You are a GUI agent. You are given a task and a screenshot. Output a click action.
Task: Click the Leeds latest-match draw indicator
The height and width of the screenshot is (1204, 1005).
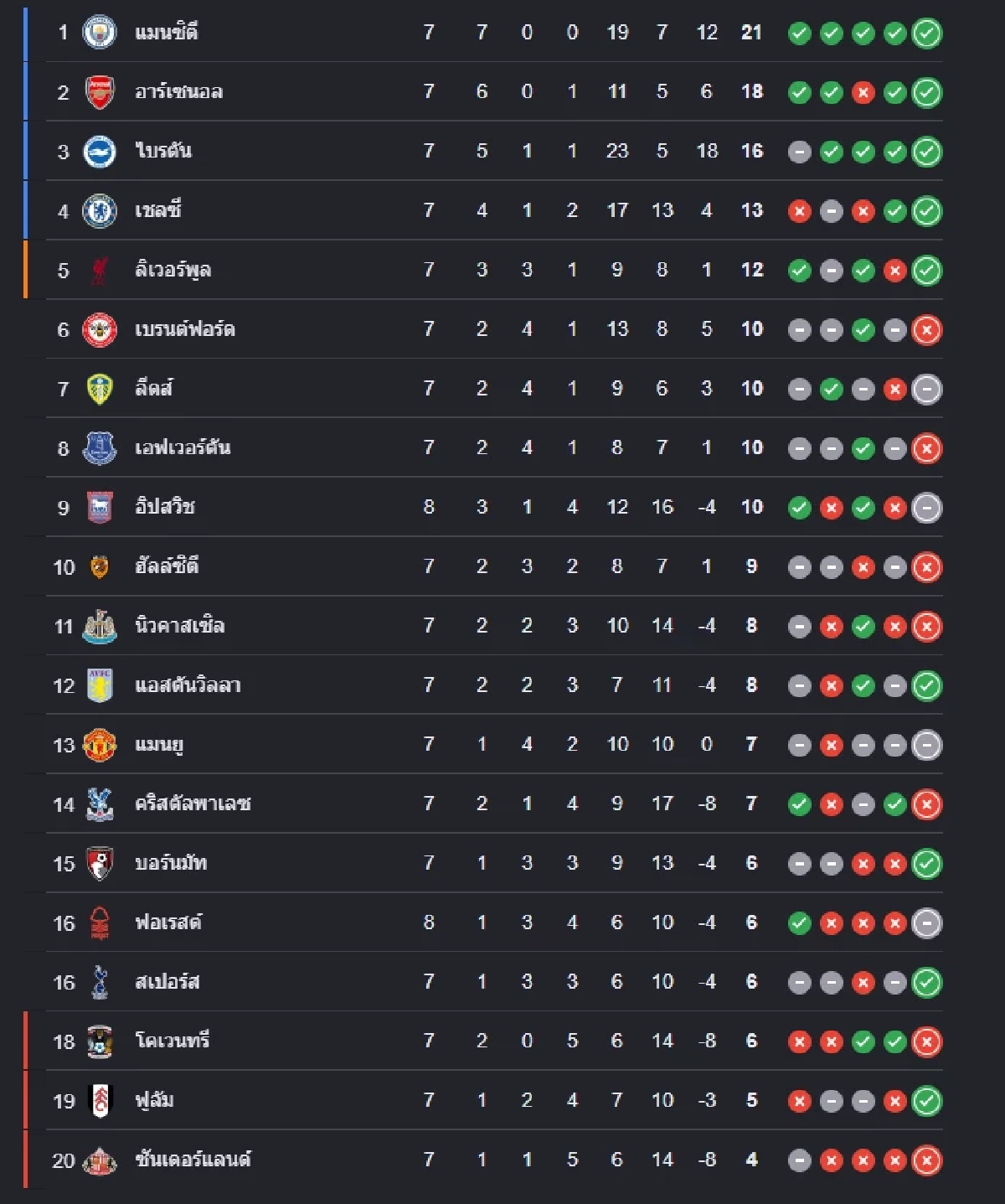[926, 389]
